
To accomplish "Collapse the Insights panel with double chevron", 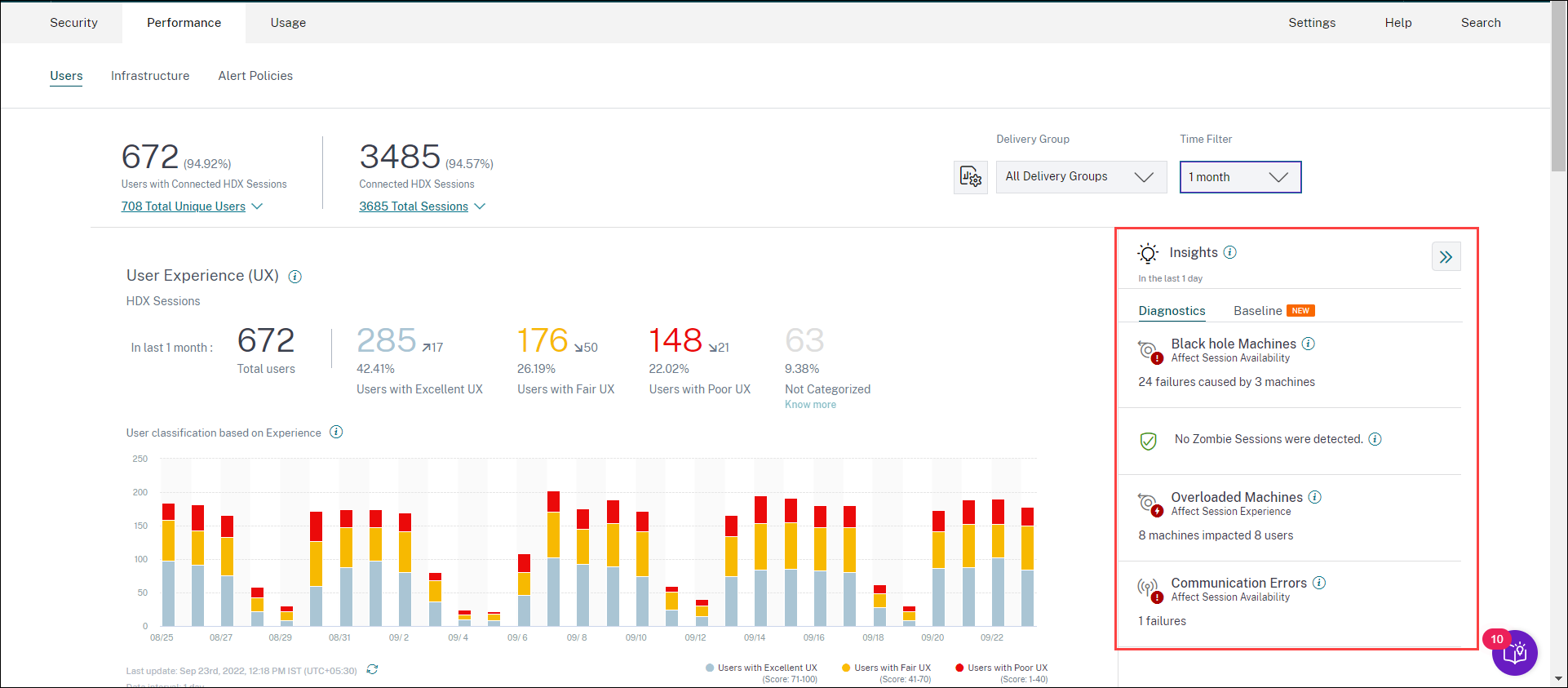I will click(1446, 257).
